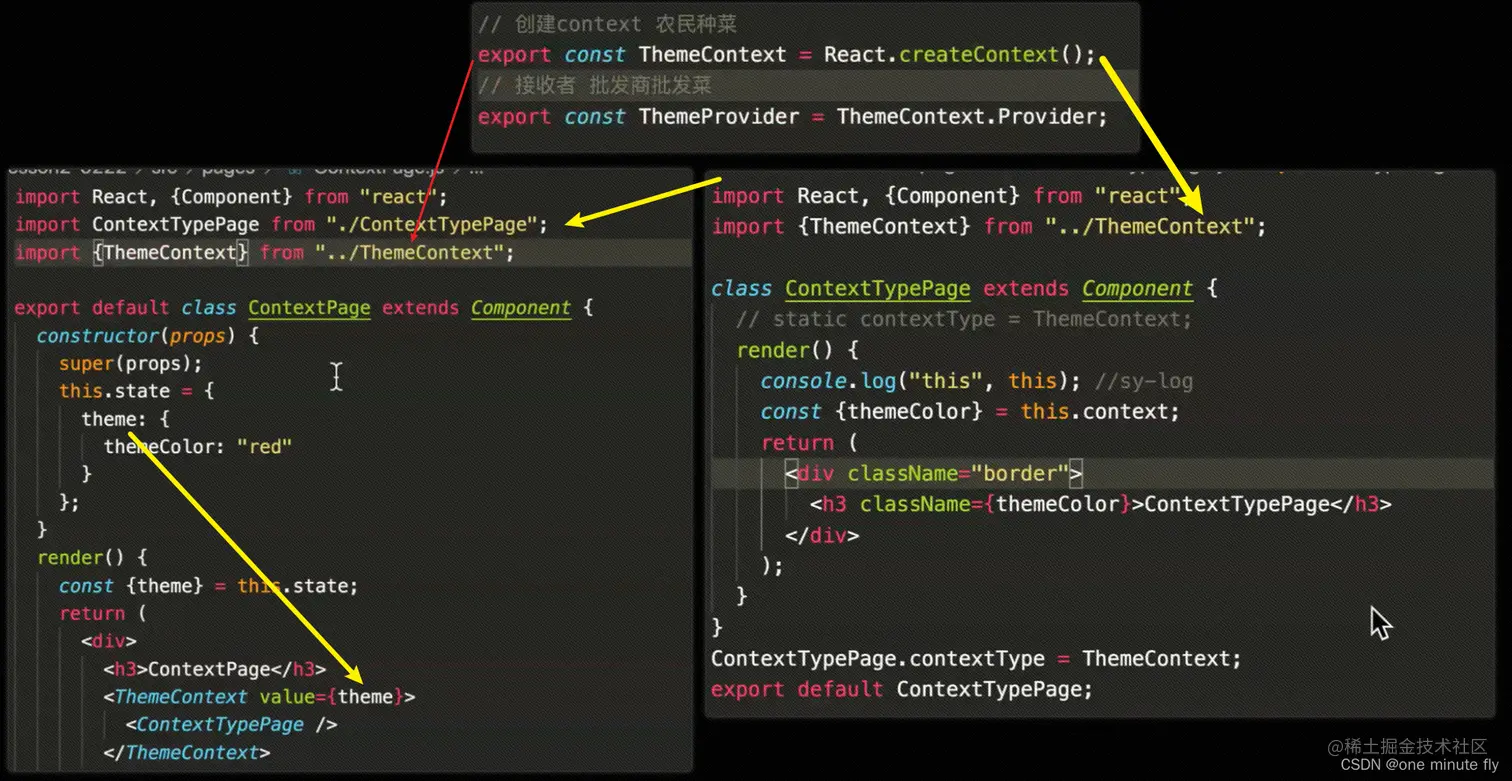Click the closing tag "</ThemeContext>"
1512x781 pixels.
[x=187, y=752]
